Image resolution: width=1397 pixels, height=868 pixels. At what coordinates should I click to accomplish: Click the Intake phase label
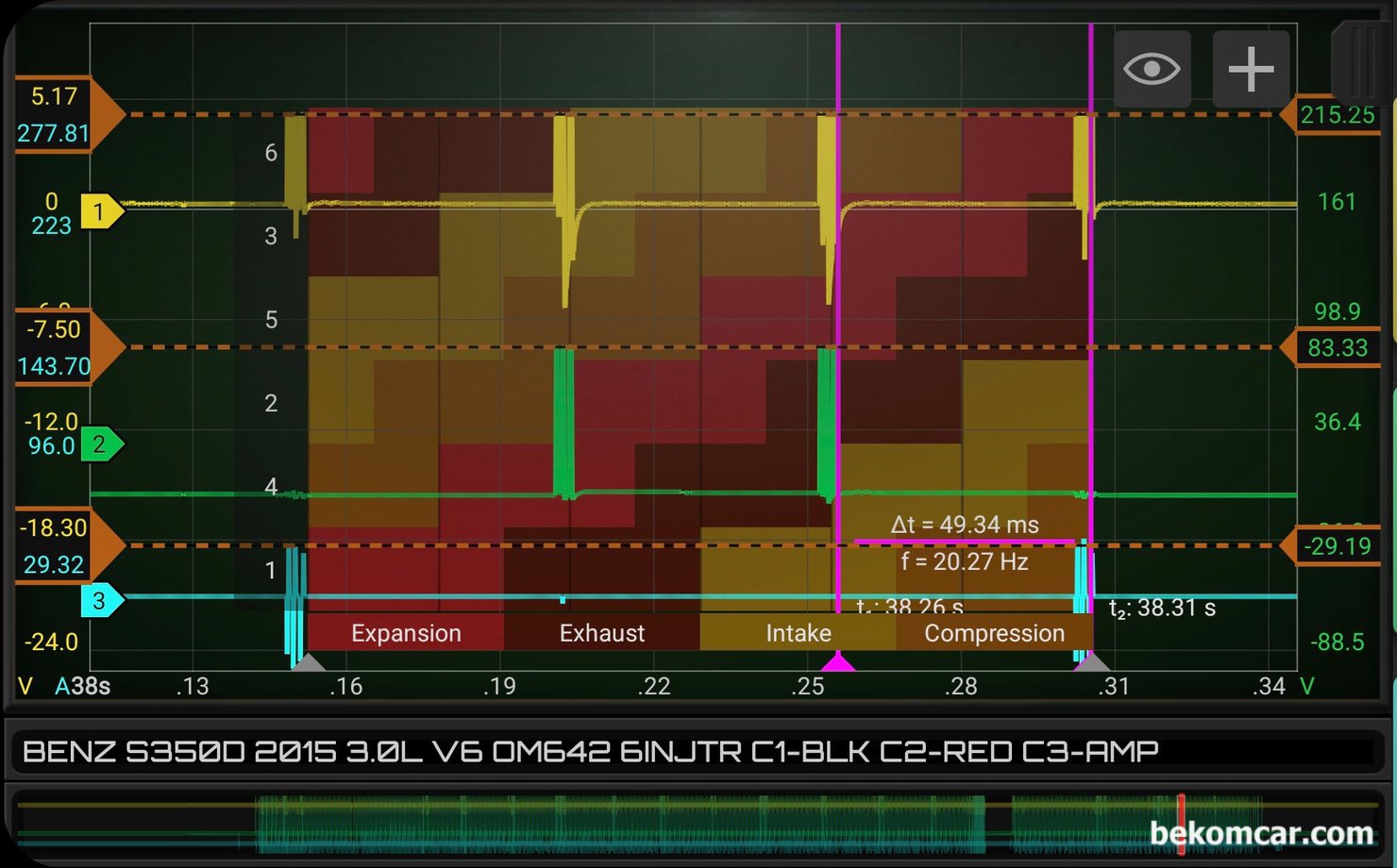click(x=799, y=633)
